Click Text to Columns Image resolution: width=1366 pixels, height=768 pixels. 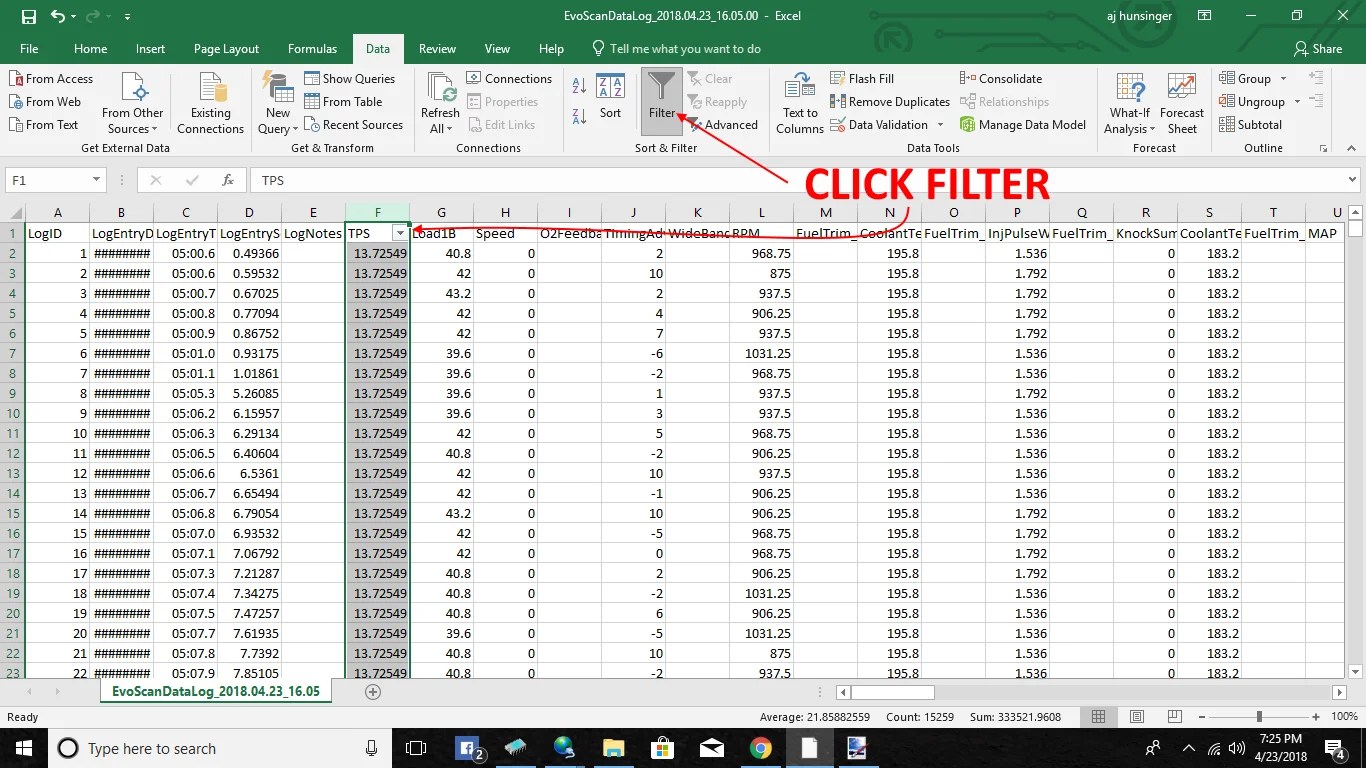tap(800, 103)
